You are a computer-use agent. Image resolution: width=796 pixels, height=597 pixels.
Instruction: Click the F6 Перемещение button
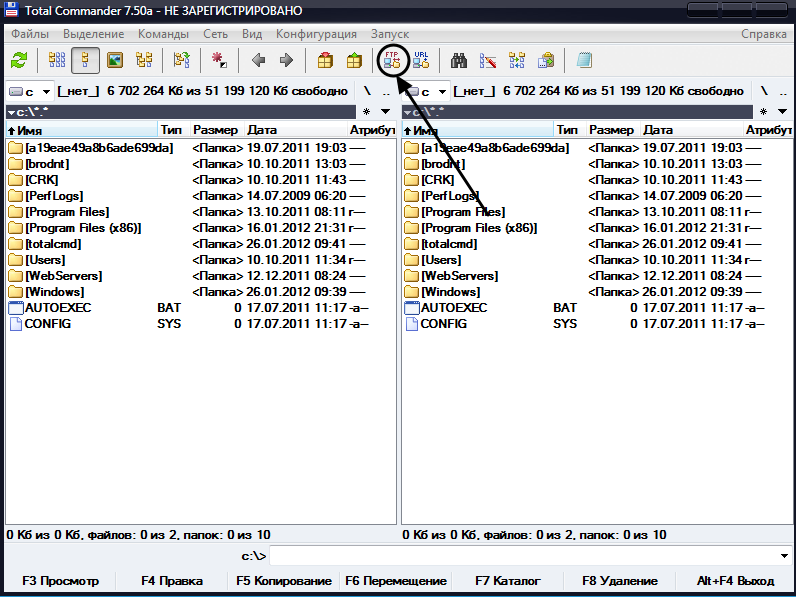pyautogui.click(x=396, y=581)
